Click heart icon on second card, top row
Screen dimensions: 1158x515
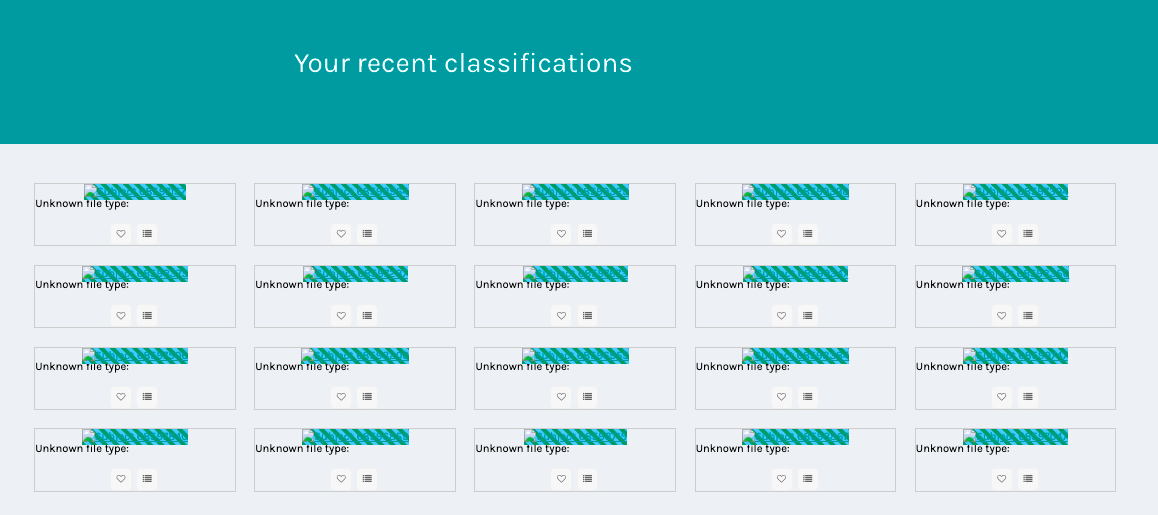[341, 233]
